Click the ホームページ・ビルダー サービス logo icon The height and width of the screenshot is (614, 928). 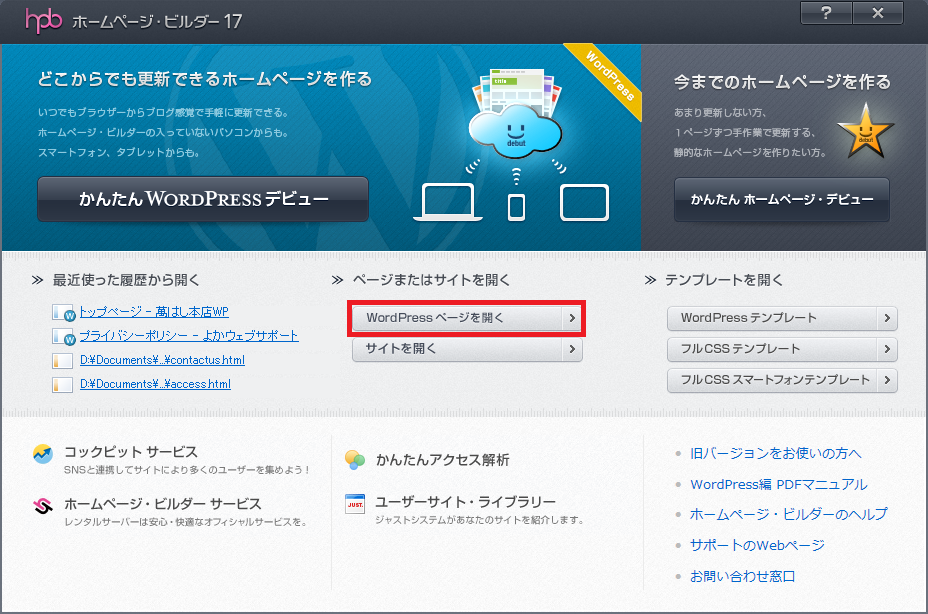pyautogui.click(x=43, y=505)
